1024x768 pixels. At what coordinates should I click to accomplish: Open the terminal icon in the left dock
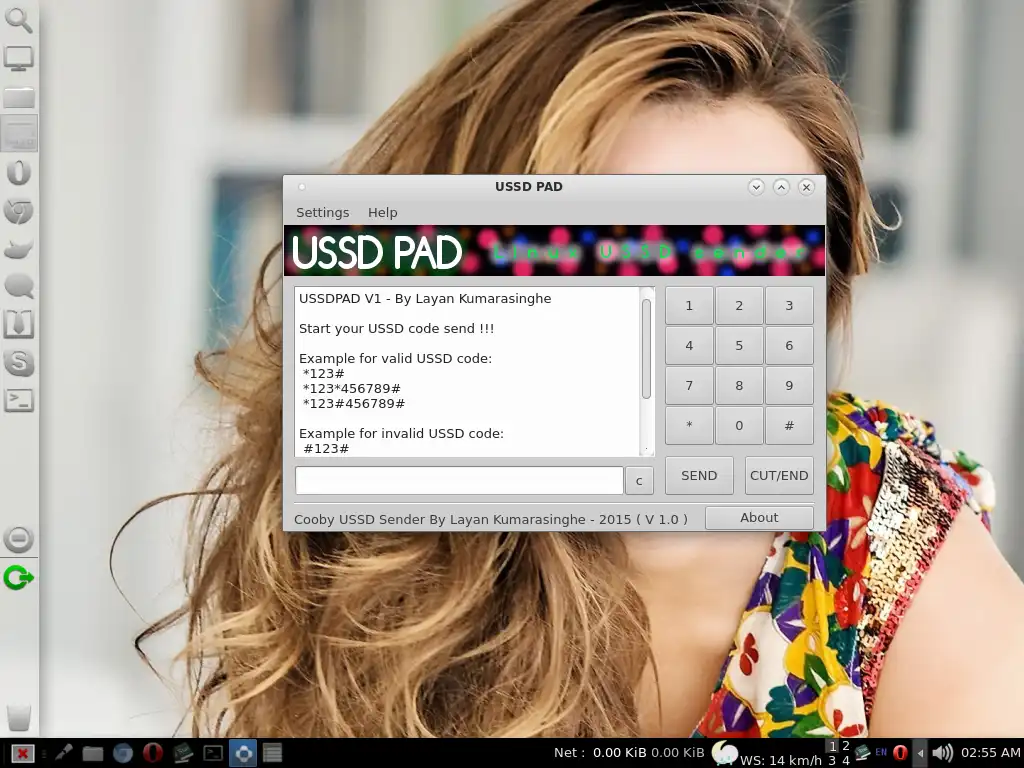point(18,400)
